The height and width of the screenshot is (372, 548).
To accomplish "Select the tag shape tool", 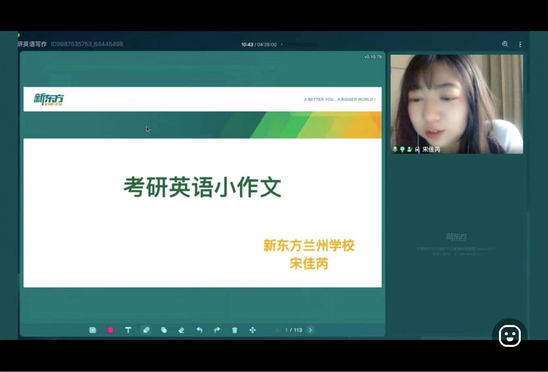I will pyautogui.click(x=164, y=330).
